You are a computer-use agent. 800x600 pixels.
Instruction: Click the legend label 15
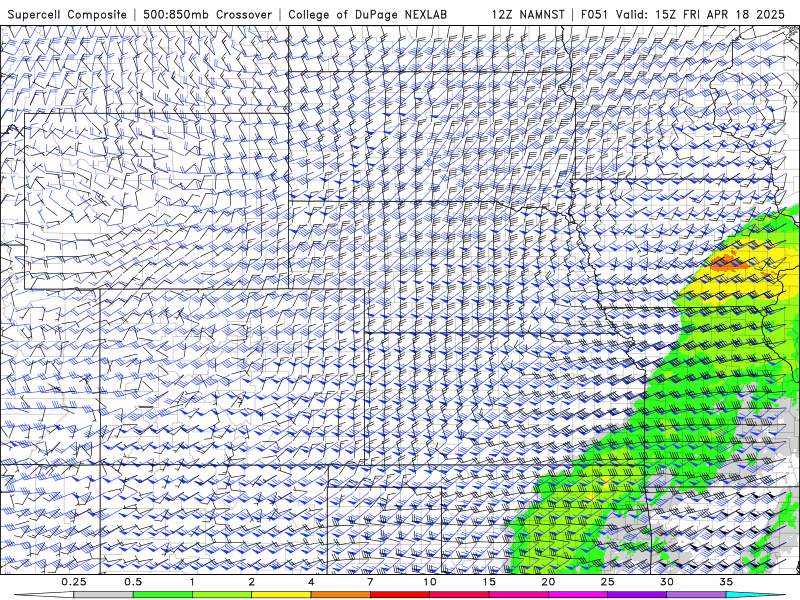pyautogui.click(x=489, y=582)
